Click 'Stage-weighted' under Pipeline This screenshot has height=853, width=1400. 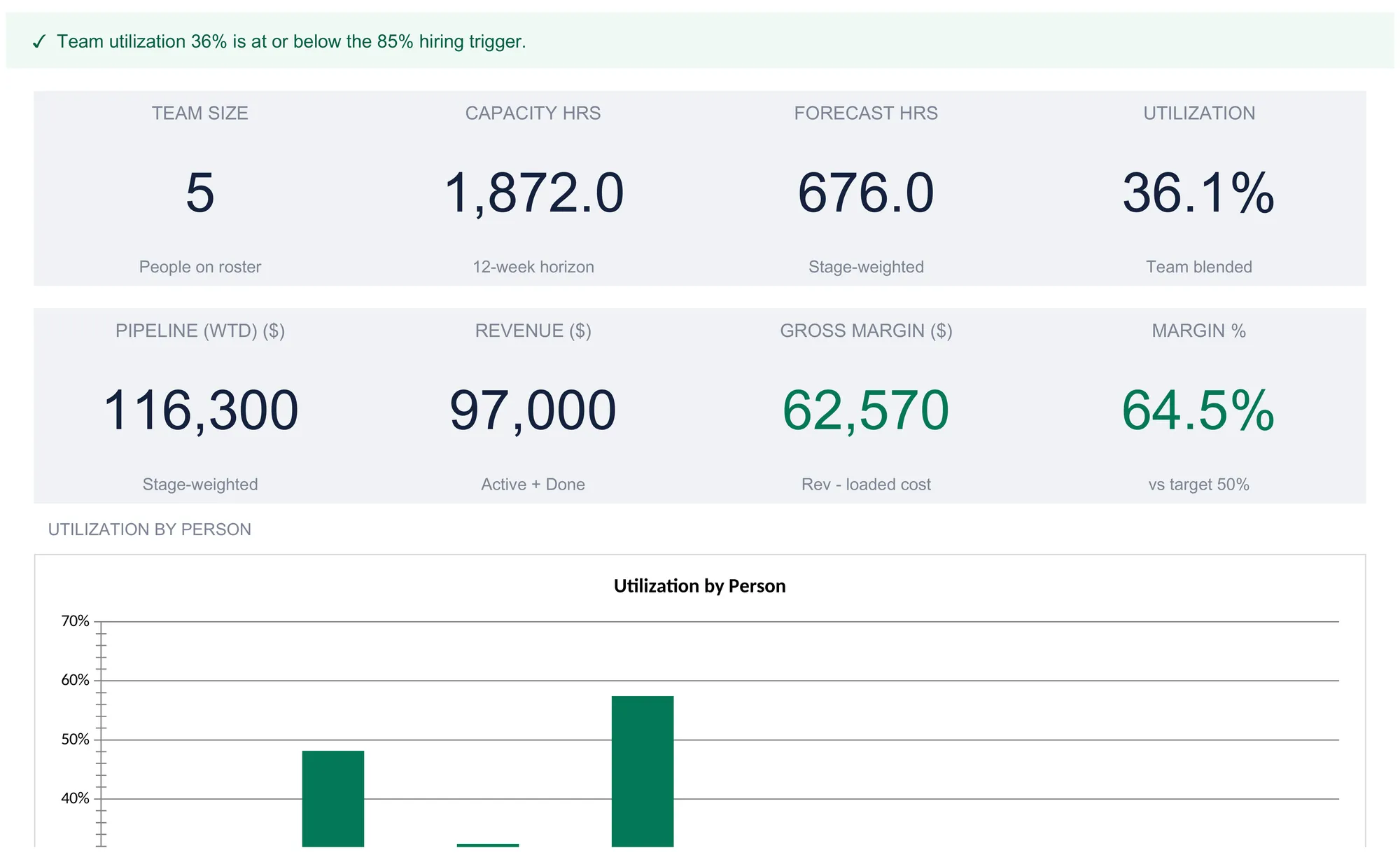pyautogui.click(x=200, y=485)
